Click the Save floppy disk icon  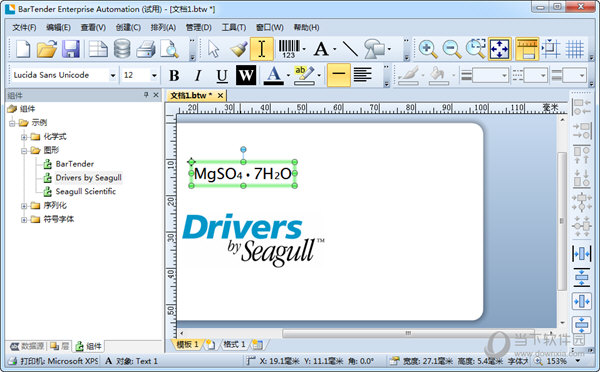pos(71,49)
